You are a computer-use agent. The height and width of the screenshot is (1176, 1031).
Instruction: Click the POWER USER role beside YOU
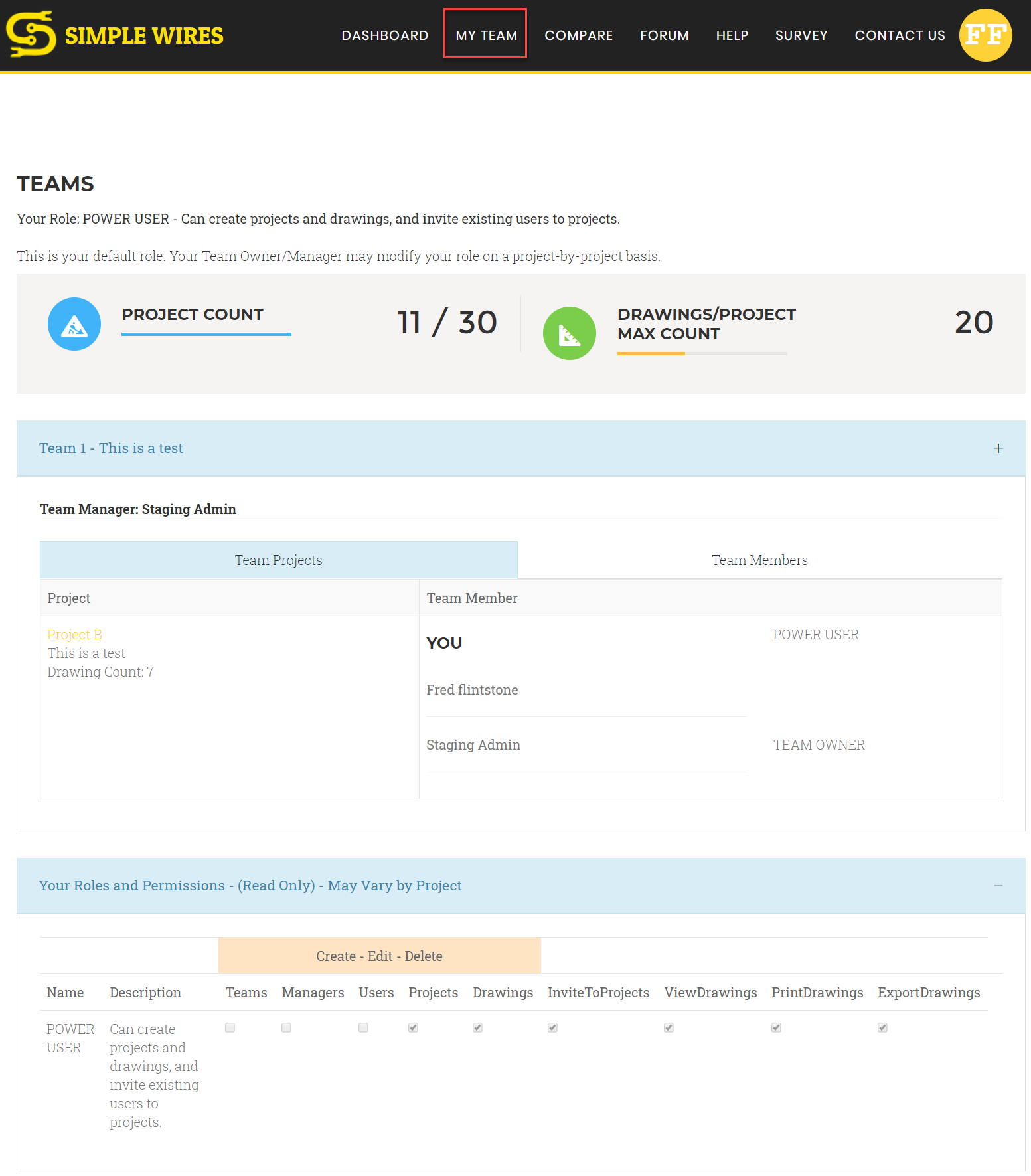(x=816, y=635)
